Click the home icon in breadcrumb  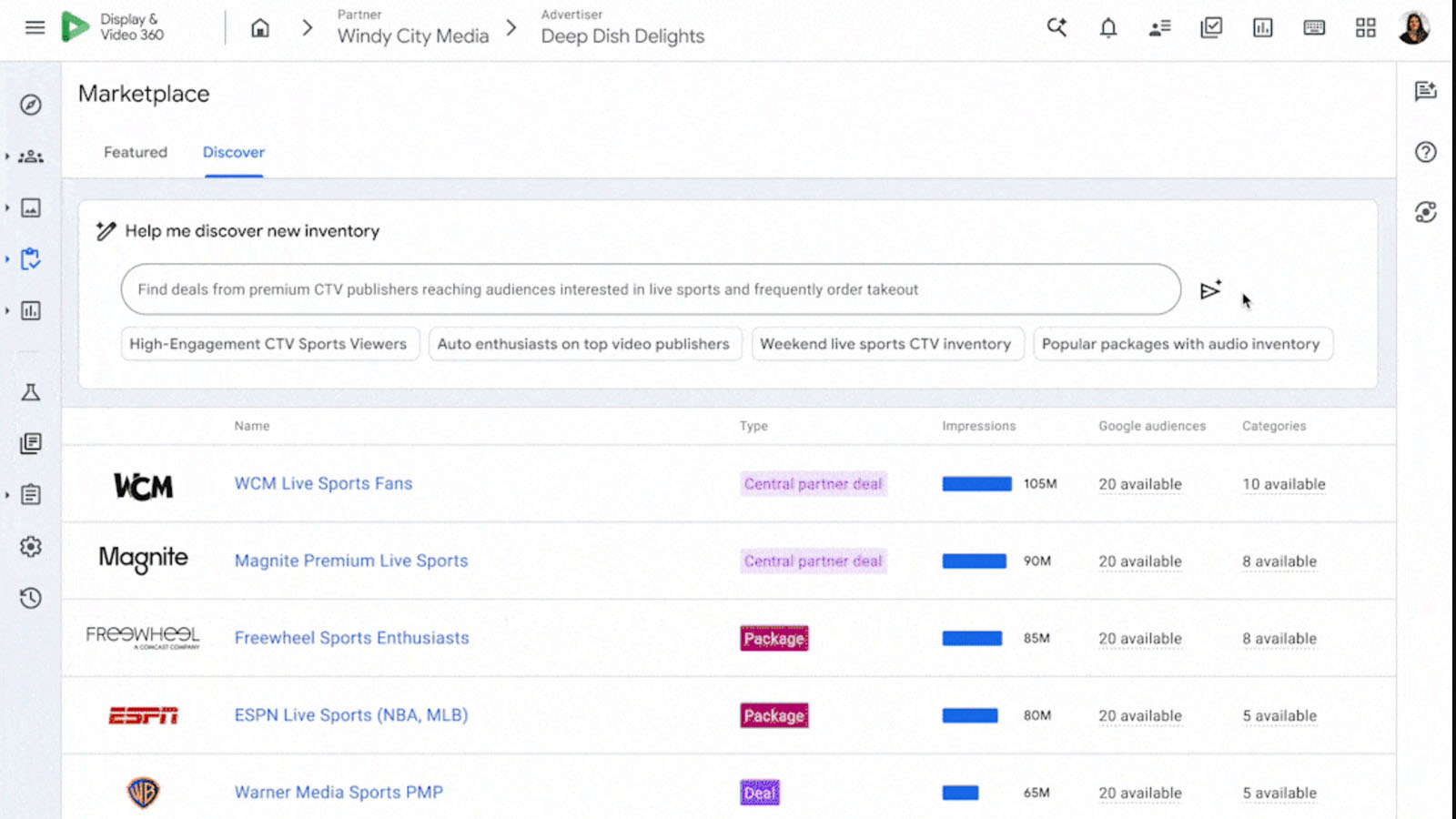(260, 28)
